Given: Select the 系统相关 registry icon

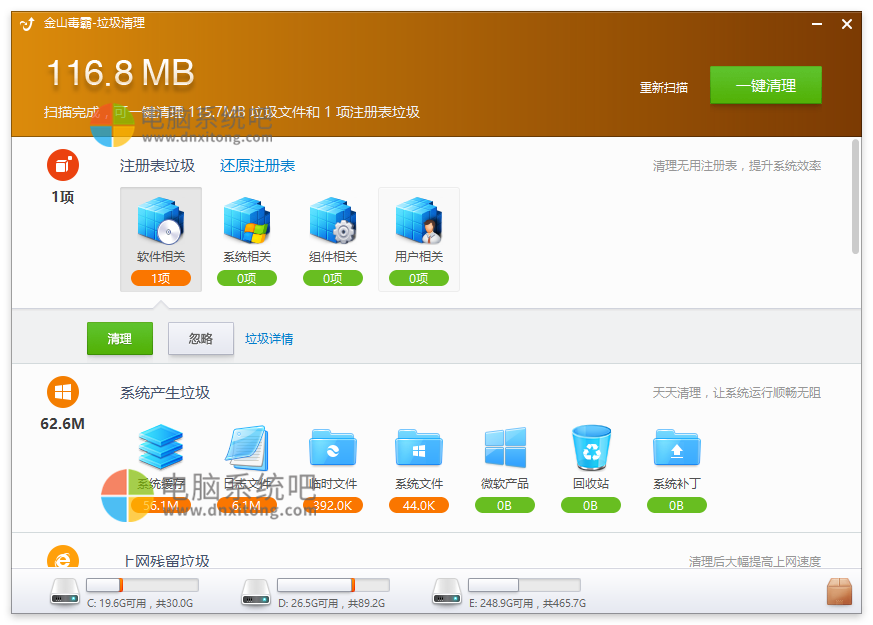Looking at the screenshot, I should (247, 220).
